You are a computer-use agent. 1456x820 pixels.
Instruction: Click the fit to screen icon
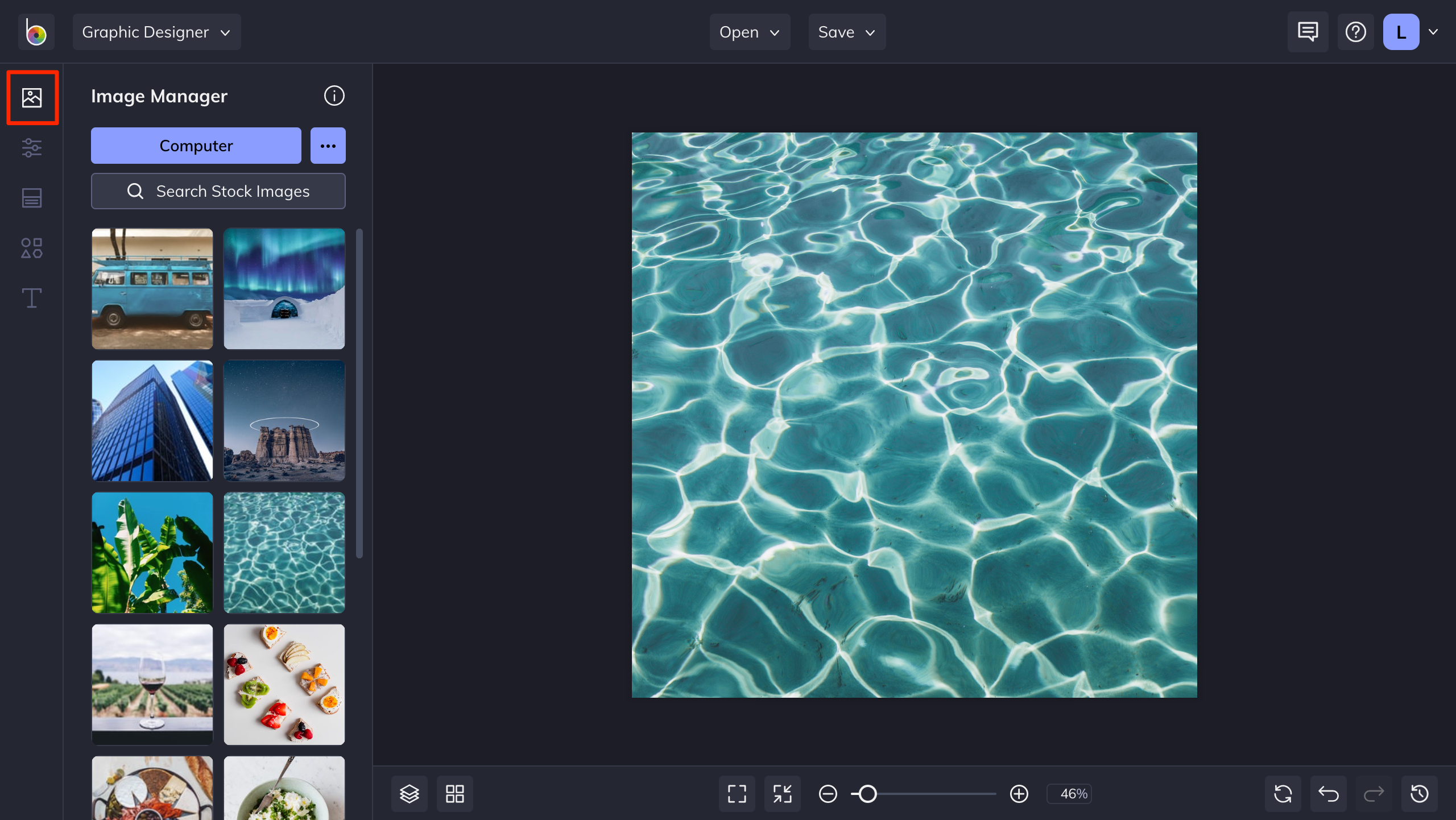(737, 793)
